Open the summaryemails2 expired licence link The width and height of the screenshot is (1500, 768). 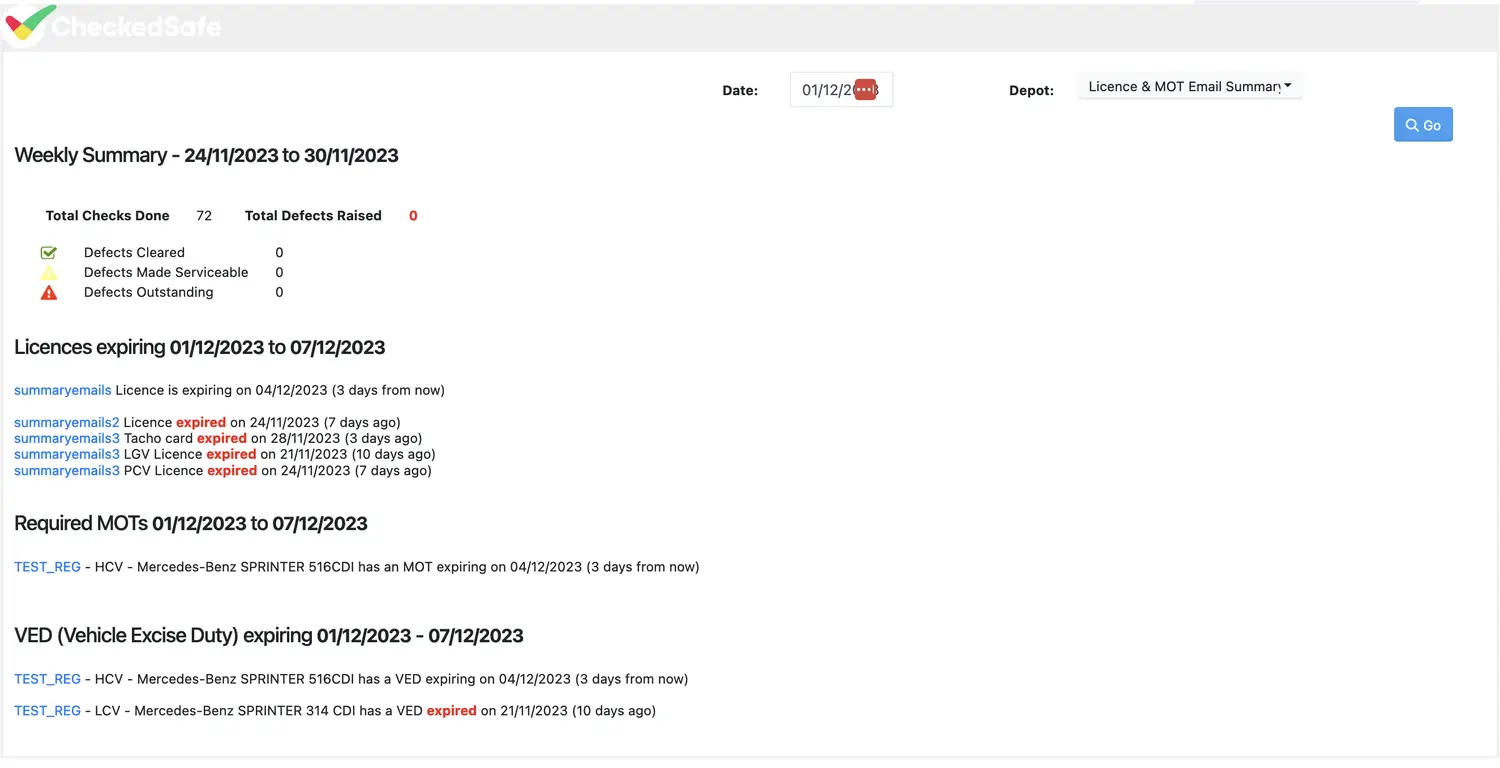click(x=66, y=423)
